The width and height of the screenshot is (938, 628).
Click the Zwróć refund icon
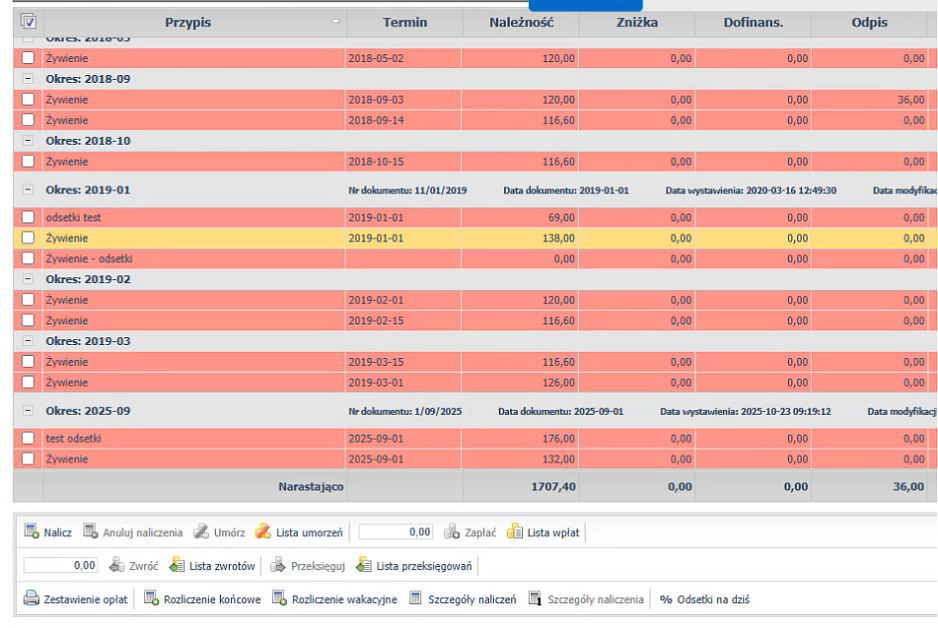pos(117,566)
